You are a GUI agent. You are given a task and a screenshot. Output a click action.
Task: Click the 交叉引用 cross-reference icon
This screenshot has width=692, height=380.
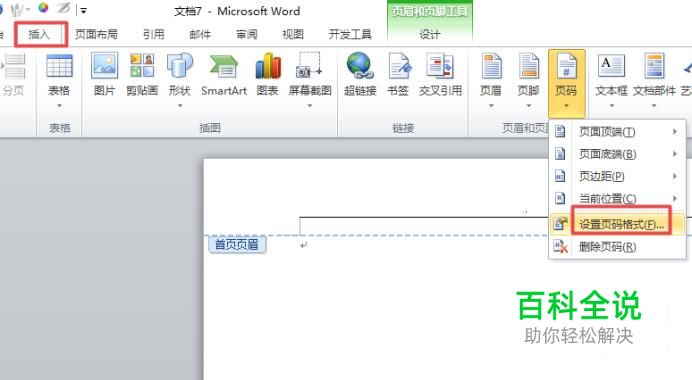point(440,66)
